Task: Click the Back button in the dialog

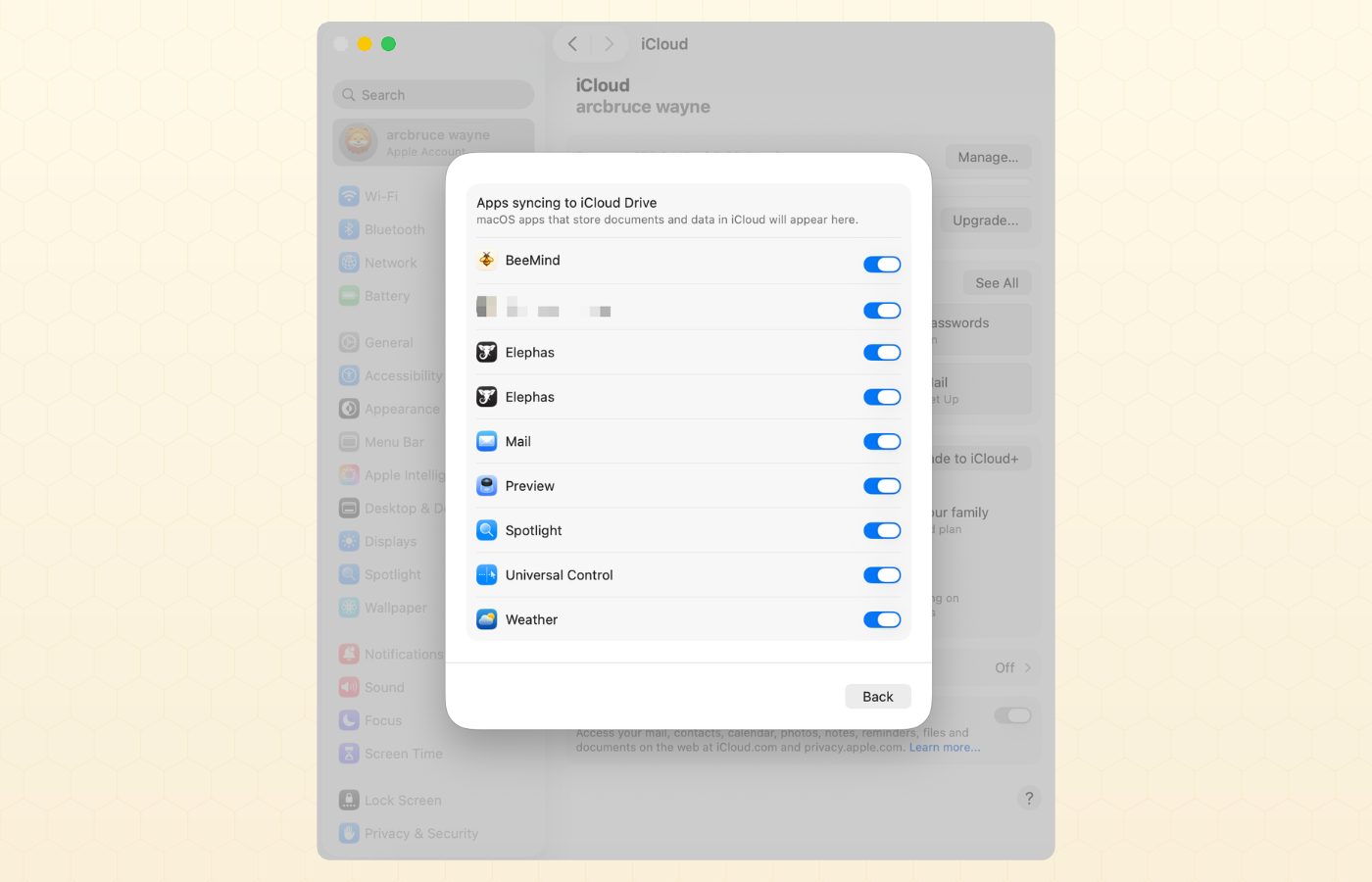Action: coord(878,697)
